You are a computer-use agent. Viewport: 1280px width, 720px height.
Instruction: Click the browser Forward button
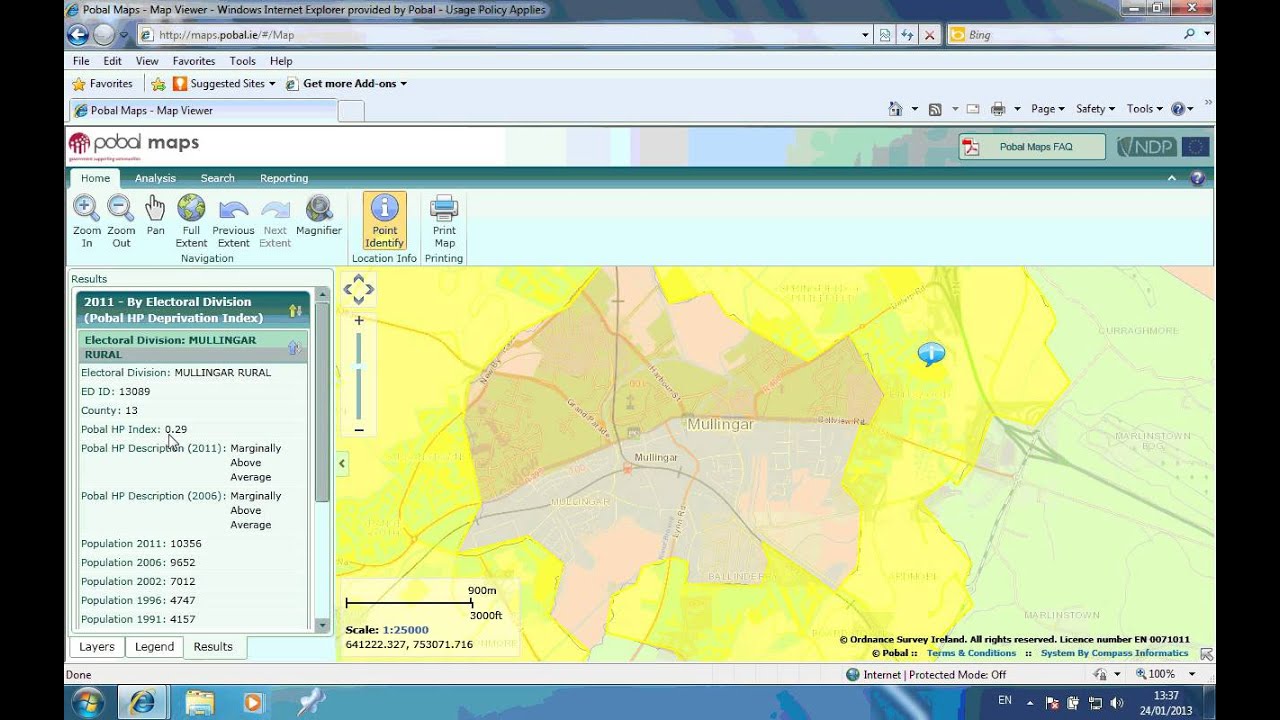pos(104,34)
